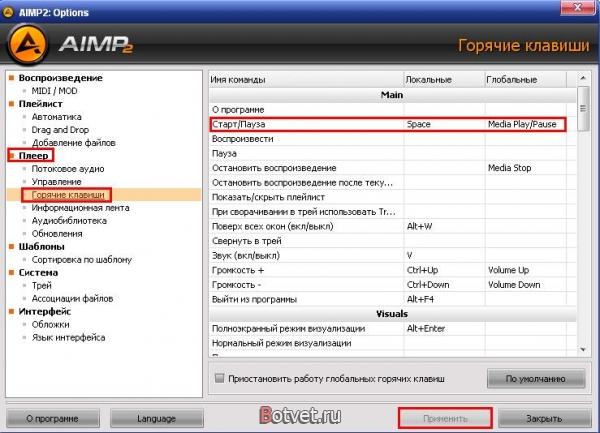The height and width of the screenshot is (433, 600).
Task: Open Язык интерфейса settings
Action: pos(68,337)
